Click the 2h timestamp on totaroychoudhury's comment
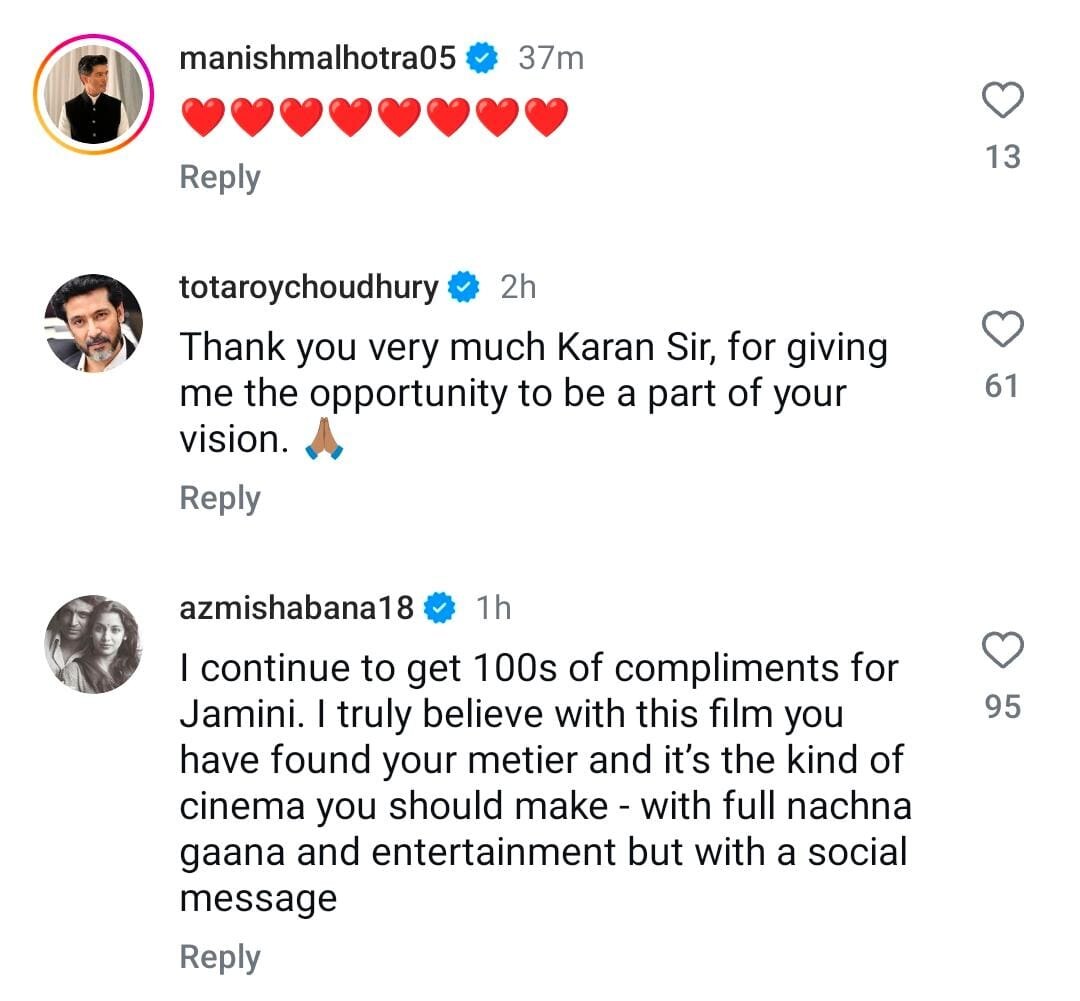 tap(518, 288)
